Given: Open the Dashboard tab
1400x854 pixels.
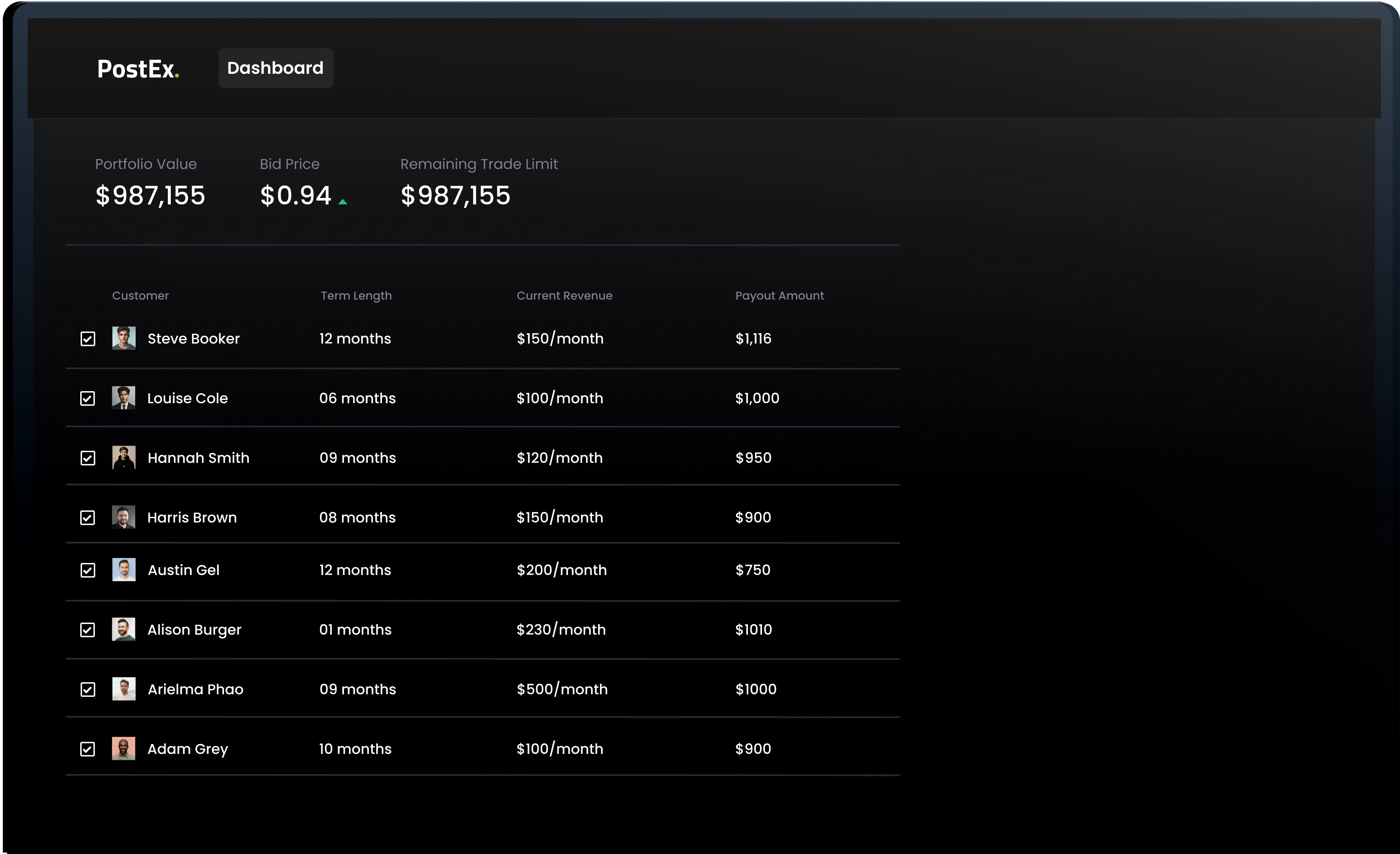Looking at the screenshot, I should tap(275, 68).
